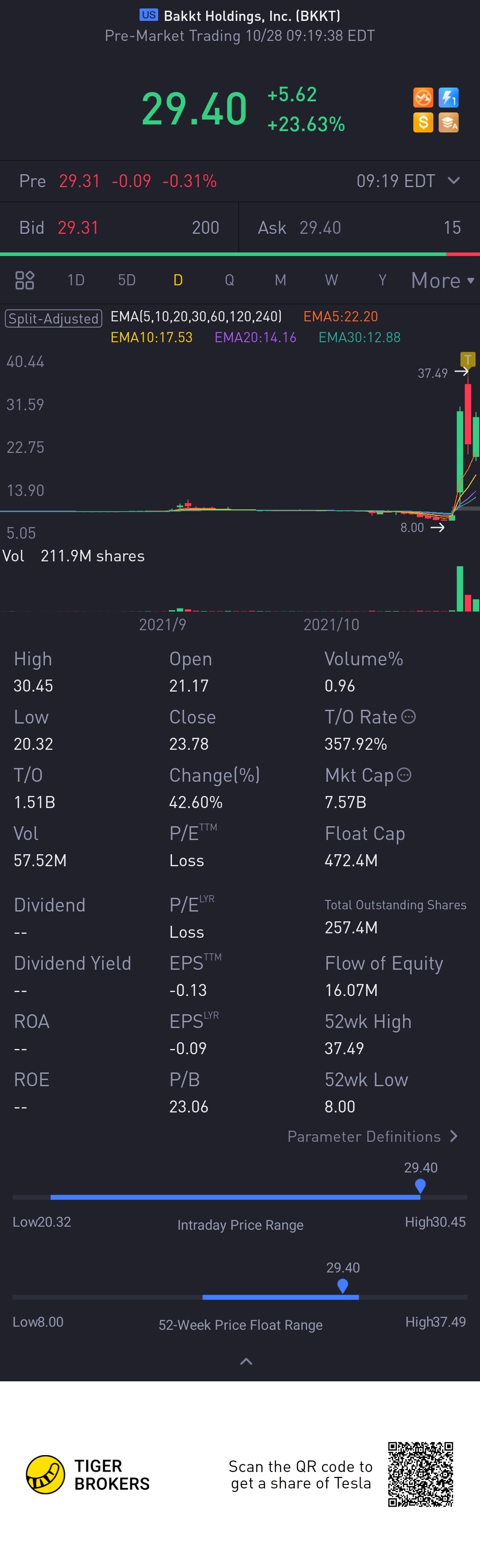Viewport: 480px width, 1568px height.
Task: Tap the yellow T marker on chart
Action: click(467, 359)
